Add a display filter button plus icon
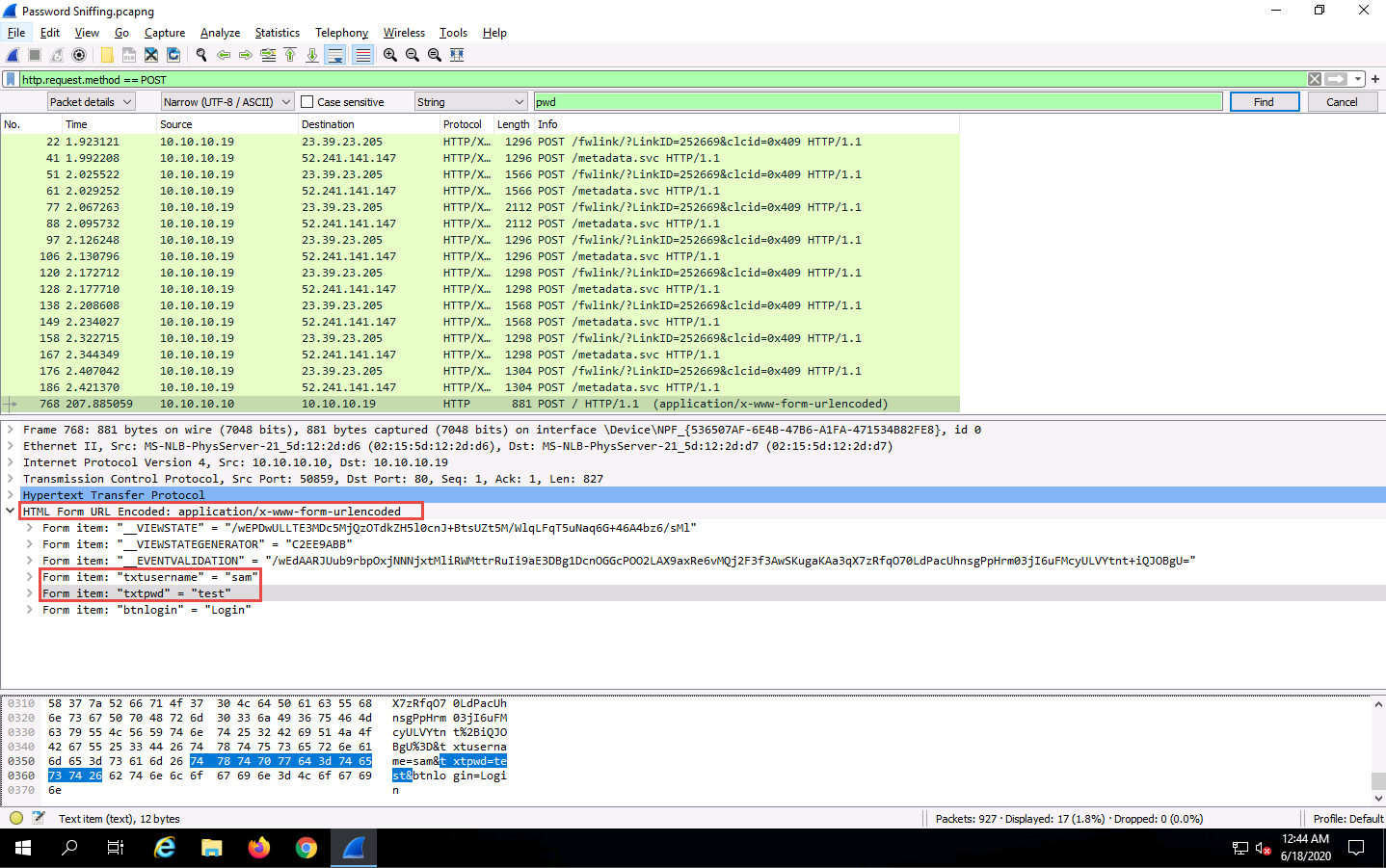Screen dimensions: 1386x868 point(1375,79)
